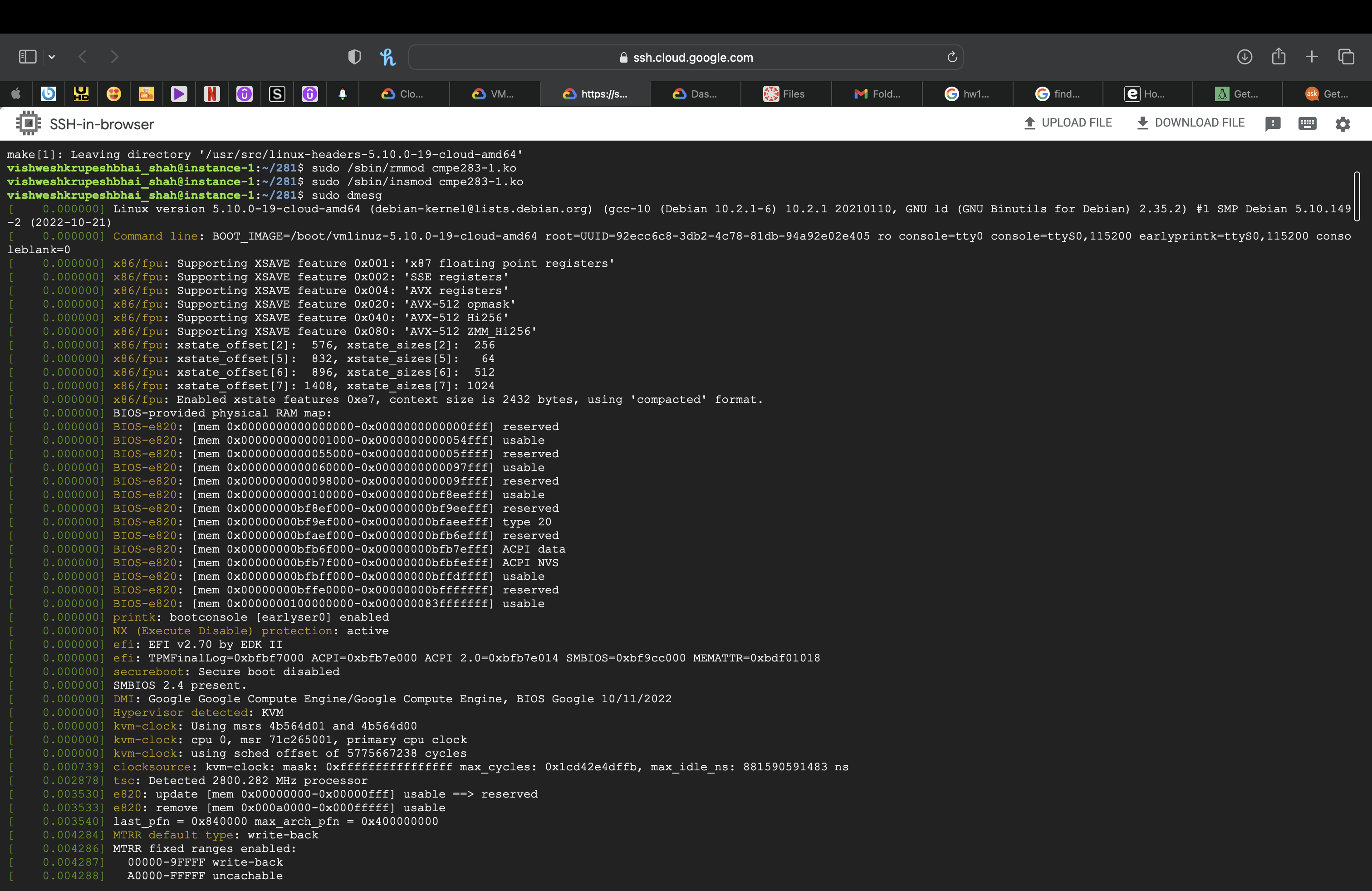Switch to the Files tab
This screenshot has width=1372, height=891.
tap(786, 94)
